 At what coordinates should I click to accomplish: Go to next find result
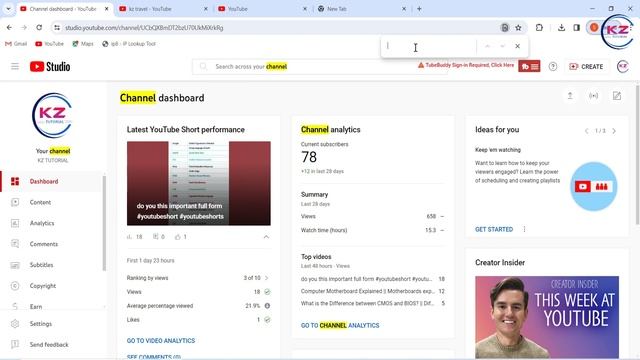click(502, 46)
